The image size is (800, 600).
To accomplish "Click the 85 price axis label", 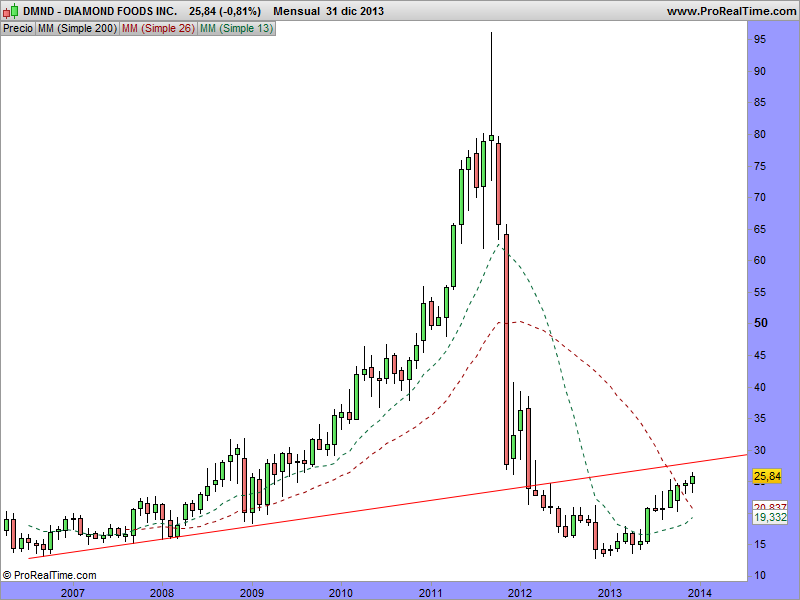I will [760, 103].
